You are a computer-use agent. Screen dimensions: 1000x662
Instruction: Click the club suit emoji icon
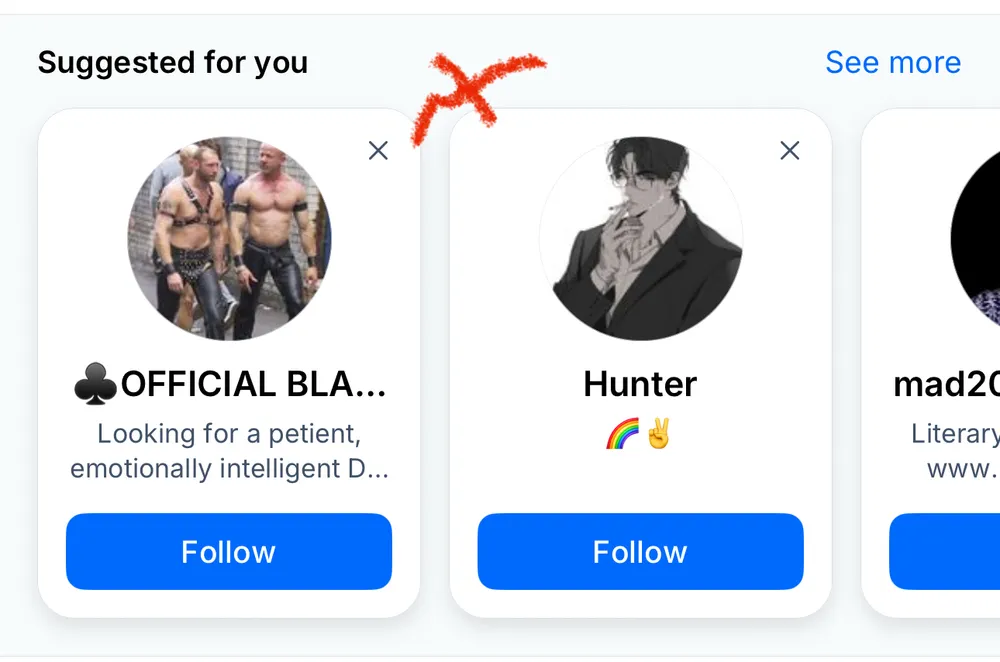point(94,385)
